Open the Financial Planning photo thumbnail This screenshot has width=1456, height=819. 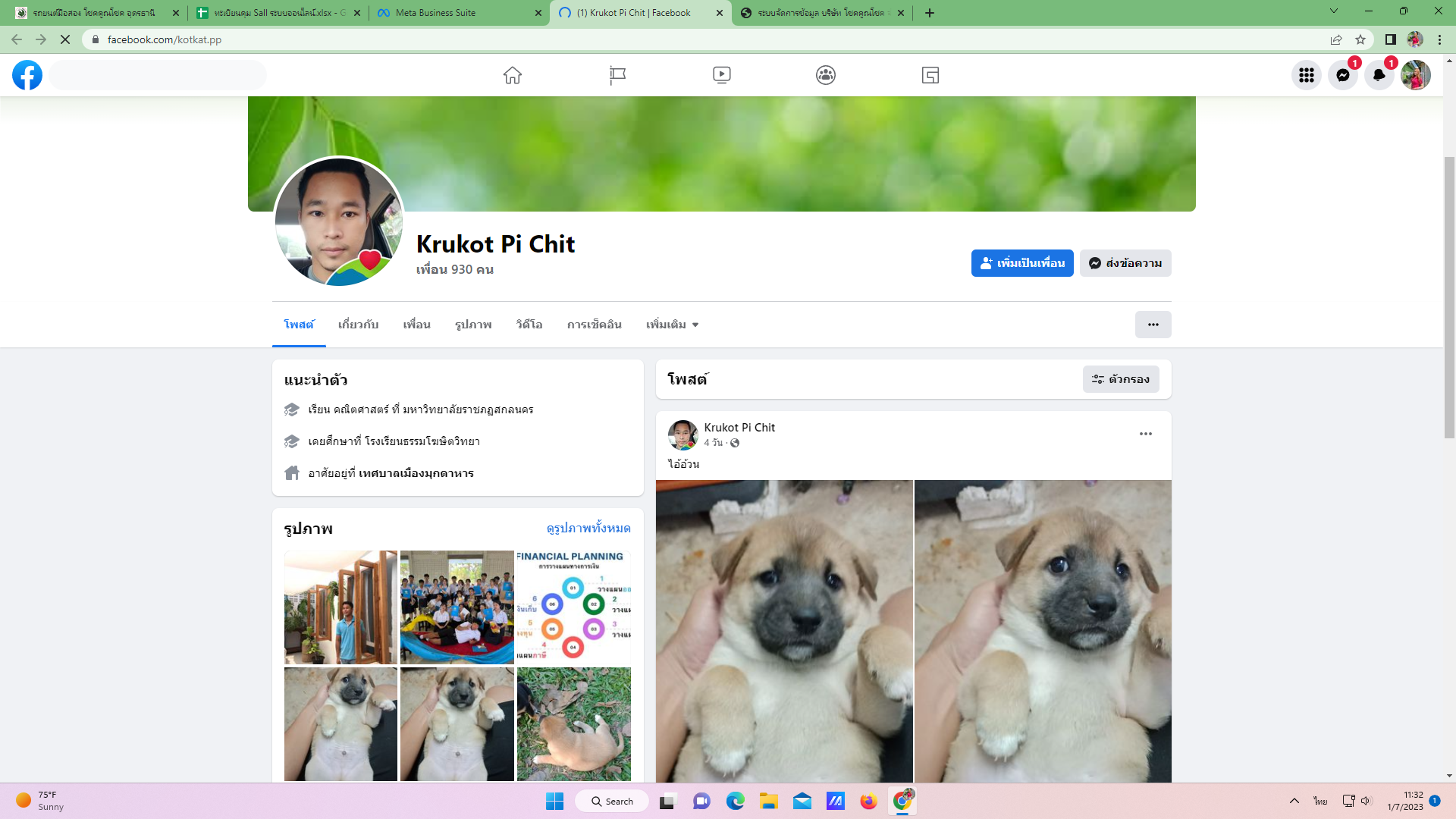click(573, 607)
